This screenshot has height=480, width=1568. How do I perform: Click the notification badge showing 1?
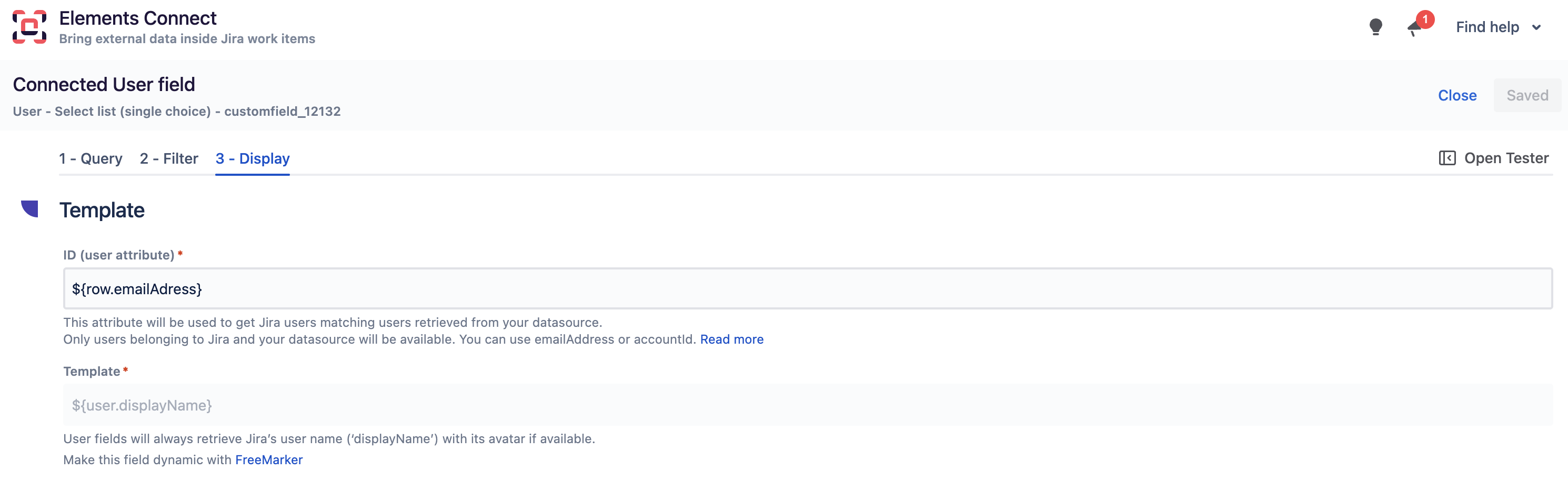[1425, 19]
